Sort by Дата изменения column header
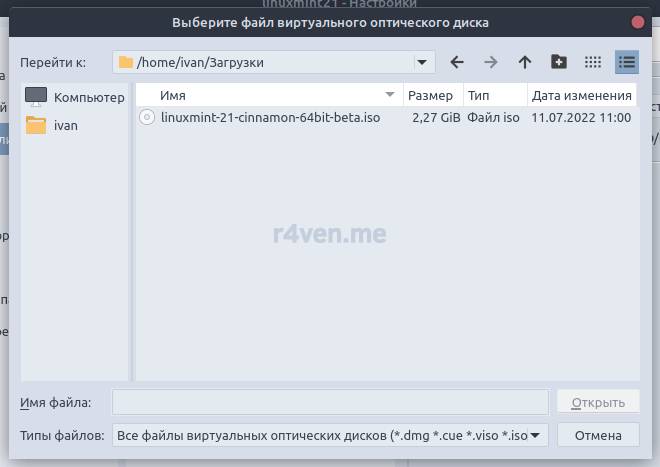This screenshot has width=660, height=467. (x=581, y=95)
